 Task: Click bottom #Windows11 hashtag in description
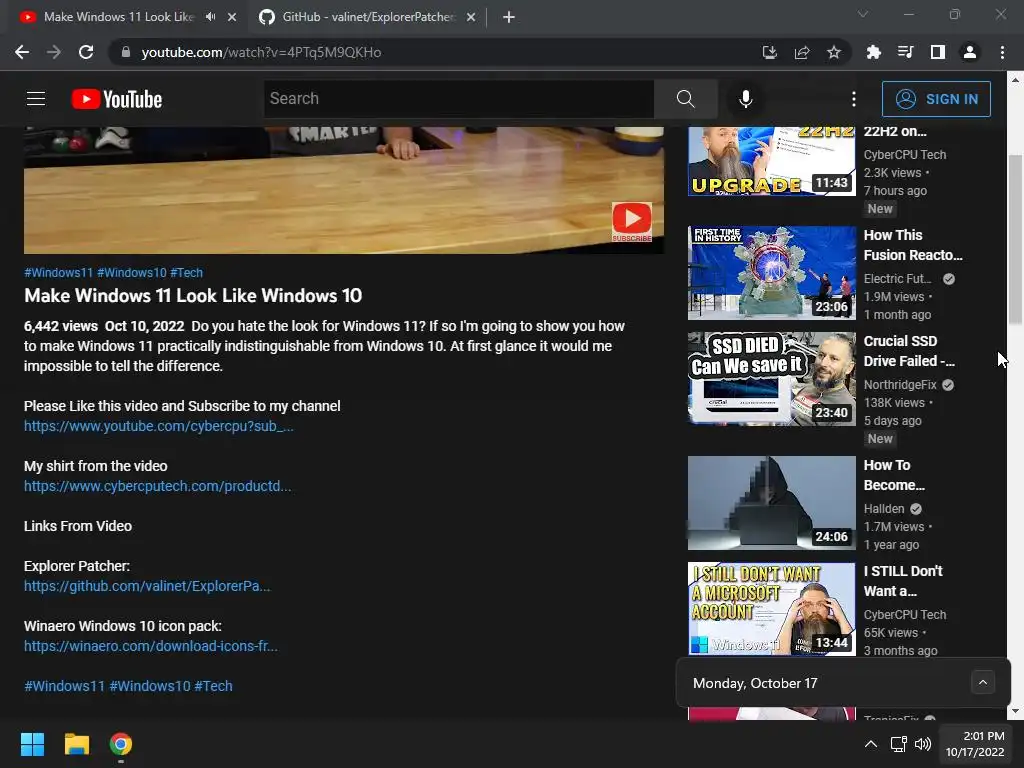(64, 686)
